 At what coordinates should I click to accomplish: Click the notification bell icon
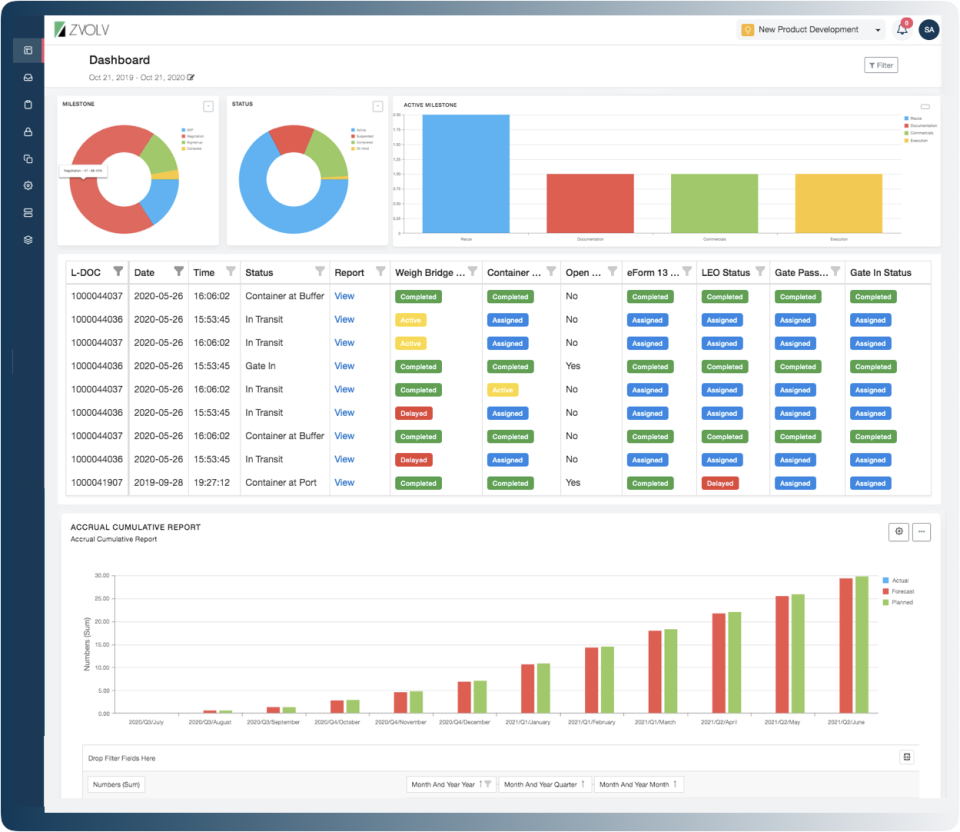[x=901, y=29]
